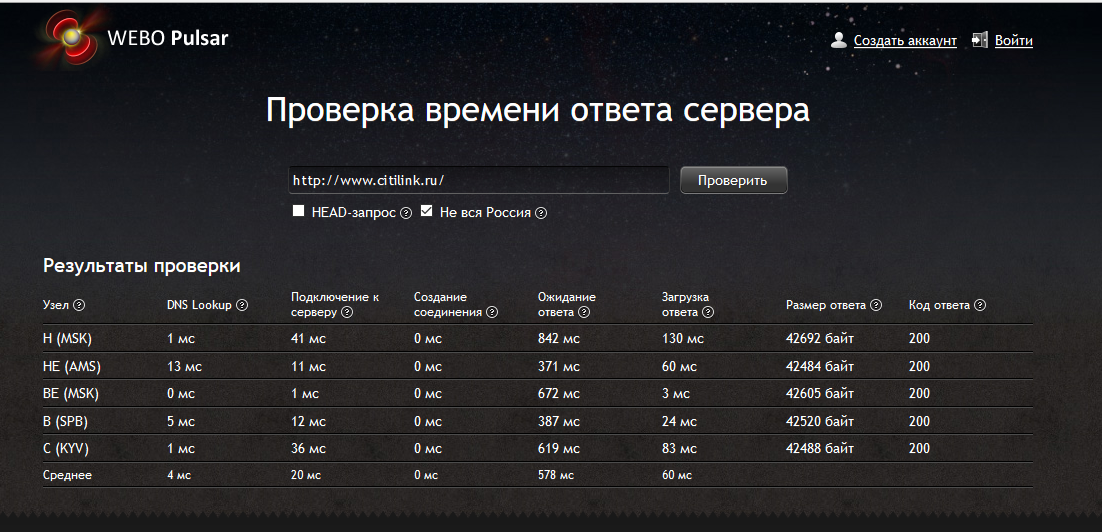1102x532 pixels.
Task: Open the Создать аккаунт link
Action: (905, 41)
